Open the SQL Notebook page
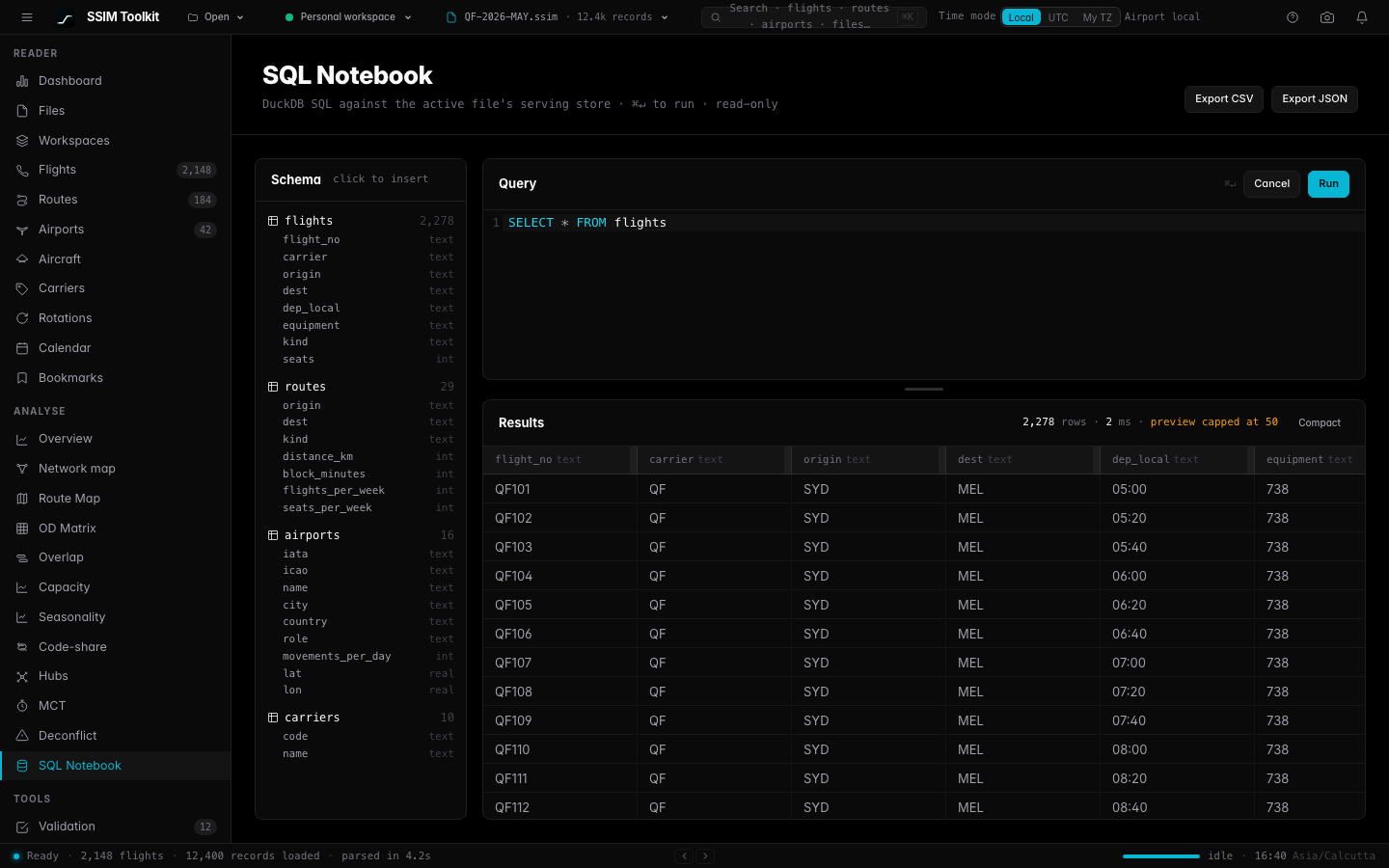Screen dimensions: 1389x868 click(116, 766)
